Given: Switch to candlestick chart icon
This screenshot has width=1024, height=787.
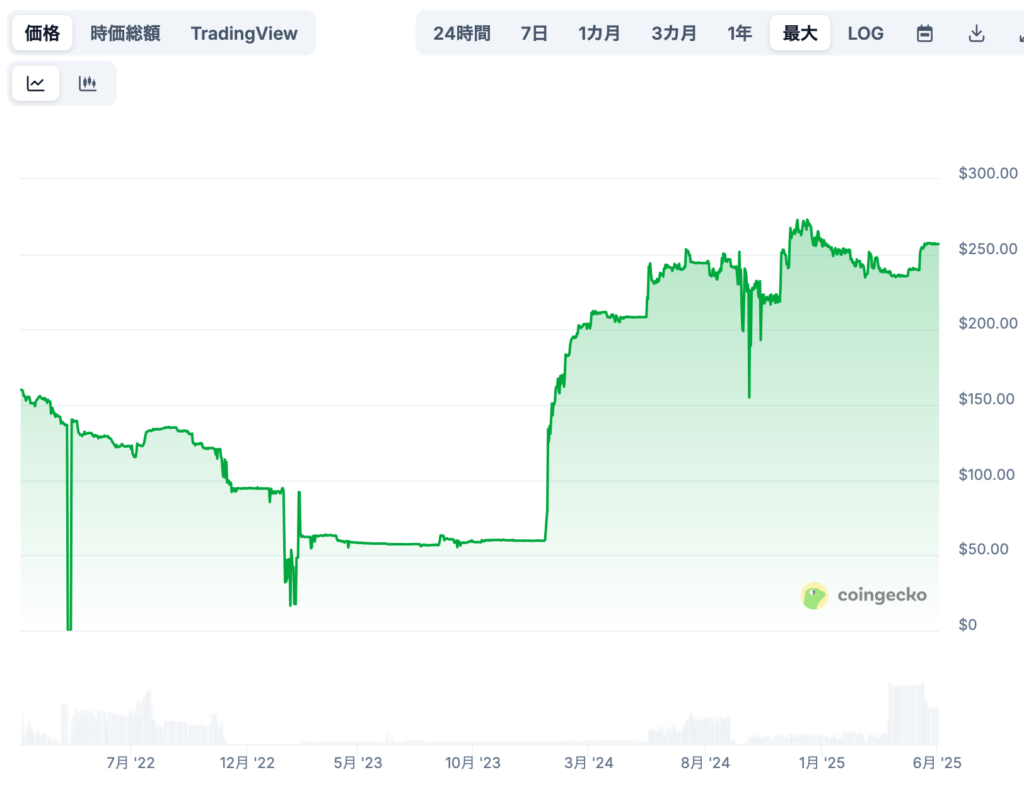Looking at the screenshot, I should pos(88,84).
